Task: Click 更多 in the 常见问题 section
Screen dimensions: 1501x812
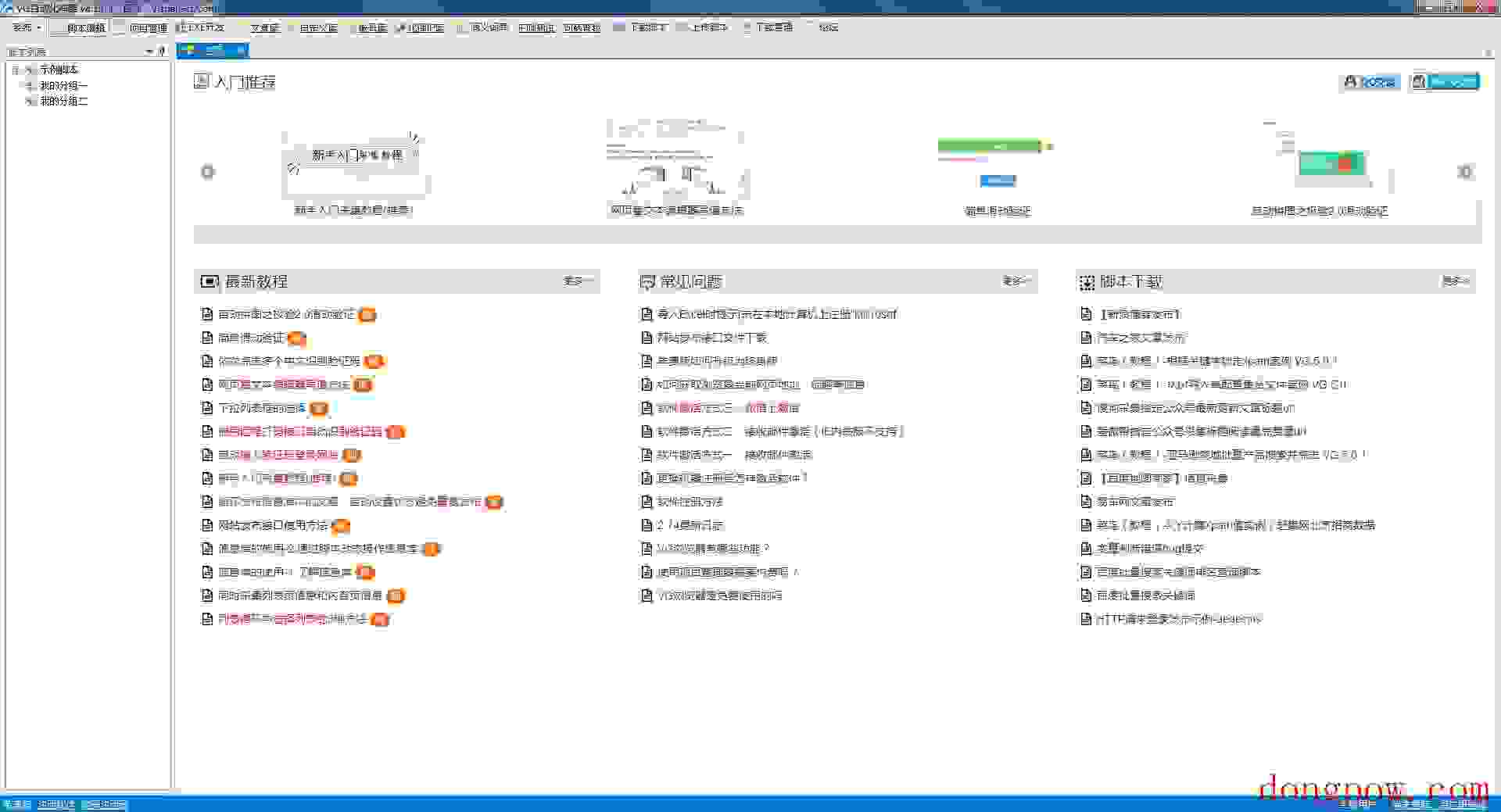Action: [1017, 281]
